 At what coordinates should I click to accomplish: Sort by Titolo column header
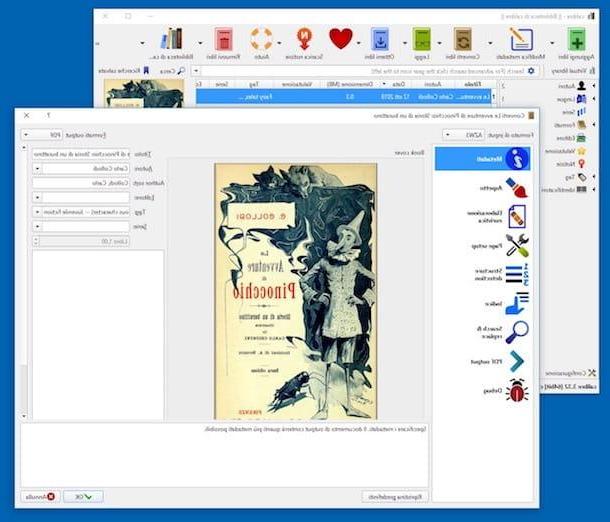click(x=472, y=84)
